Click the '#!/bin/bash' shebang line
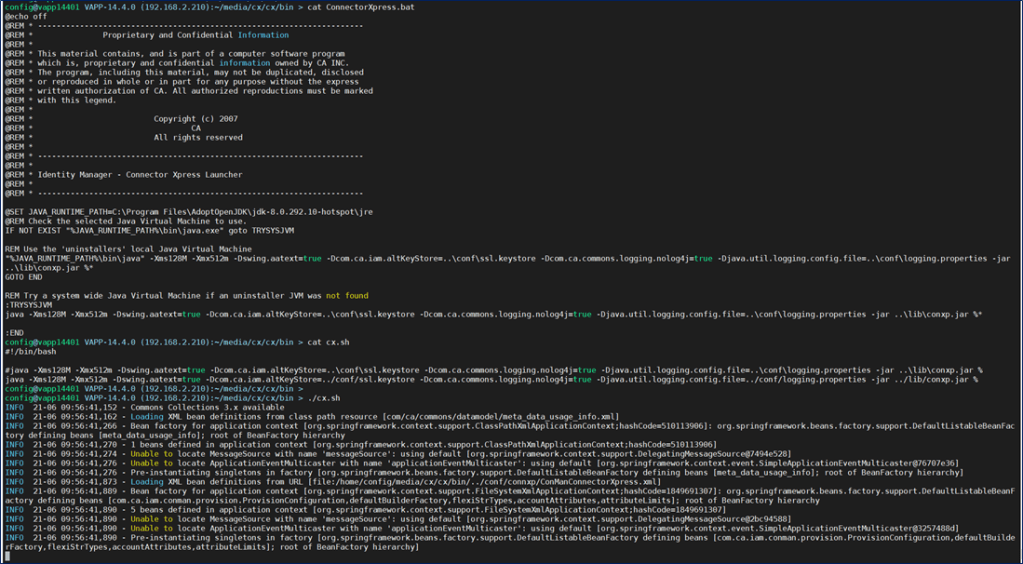 [x=32, y=351]
